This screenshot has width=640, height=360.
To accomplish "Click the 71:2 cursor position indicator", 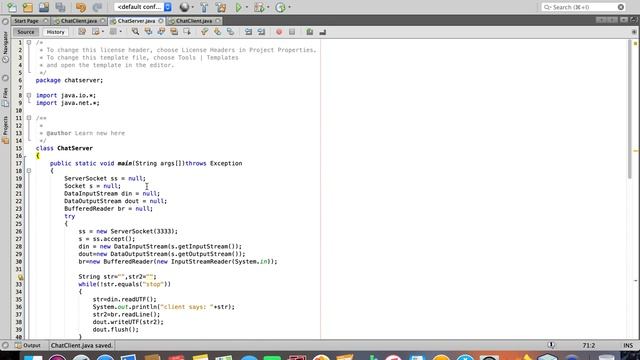I will pyautogui.click(x=589, y=345).
